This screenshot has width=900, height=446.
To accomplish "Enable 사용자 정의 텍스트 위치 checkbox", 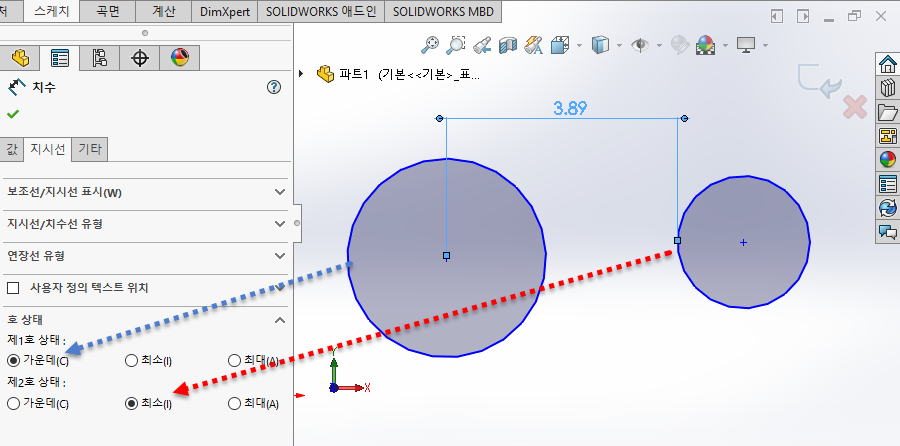I will click(14, 288).
